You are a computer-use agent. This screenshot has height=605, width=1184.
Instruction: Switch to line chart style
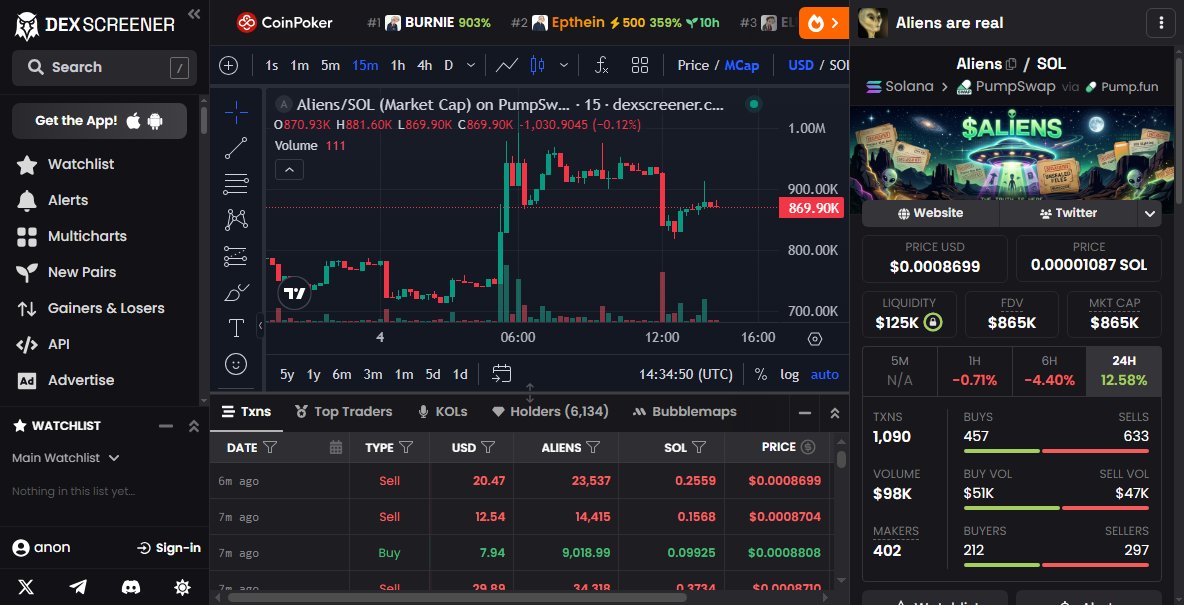pyautogui.click(x=507, y=66)
